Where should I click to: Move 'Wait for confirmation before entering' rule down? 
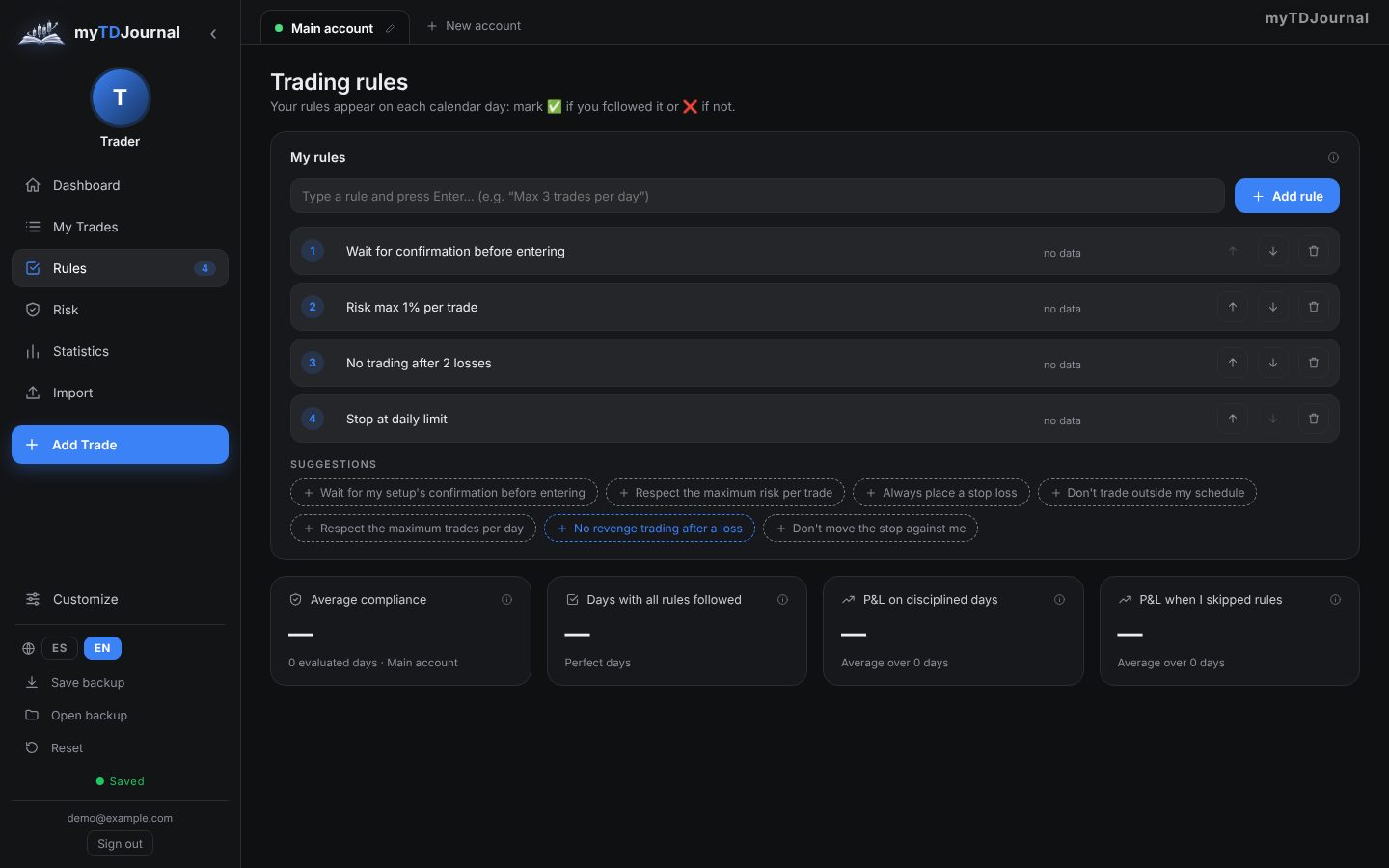point(1273,251)
